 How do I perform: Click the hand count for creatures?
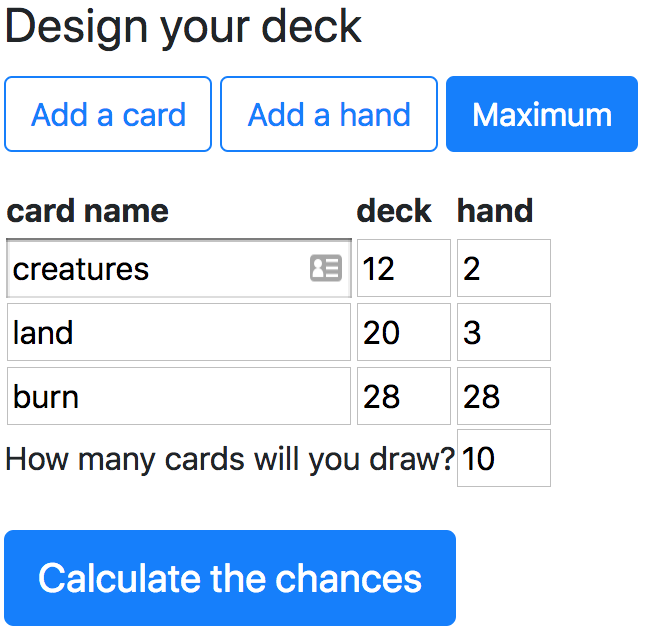503,268
